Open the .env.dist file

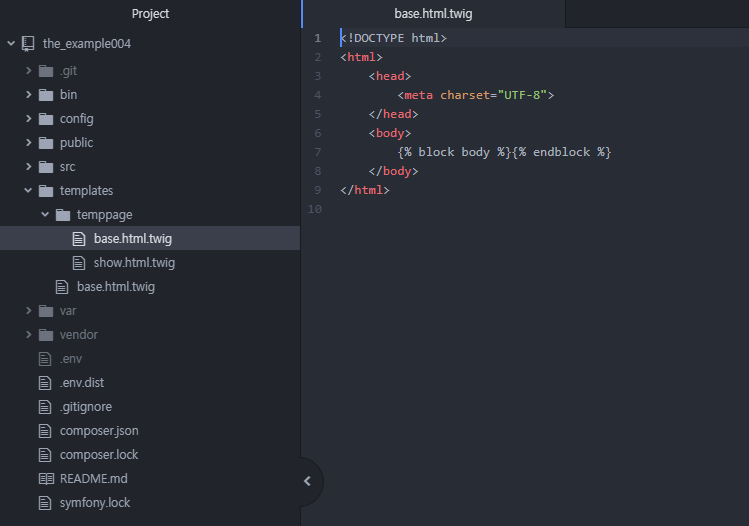(80, 383)
